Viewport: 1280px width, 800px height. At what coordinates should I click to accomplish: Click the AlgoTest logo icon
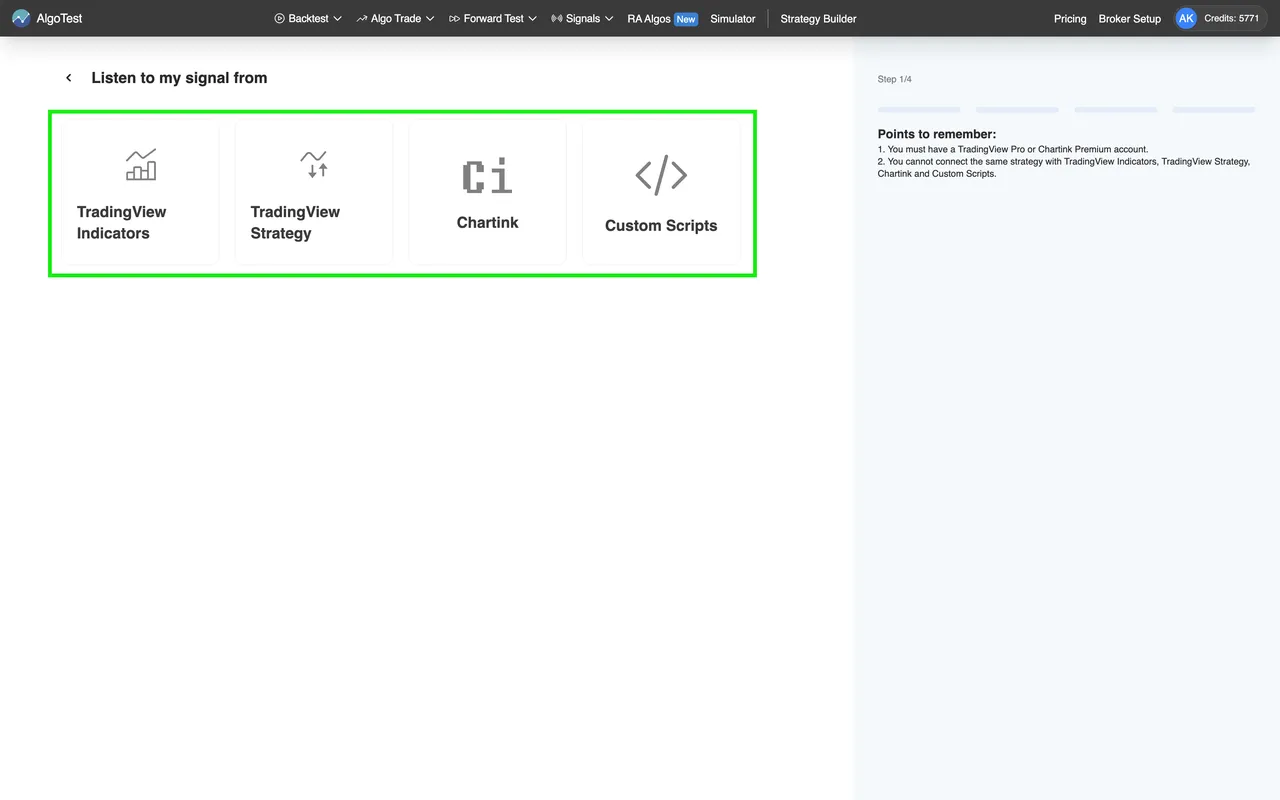coord(21,18)
